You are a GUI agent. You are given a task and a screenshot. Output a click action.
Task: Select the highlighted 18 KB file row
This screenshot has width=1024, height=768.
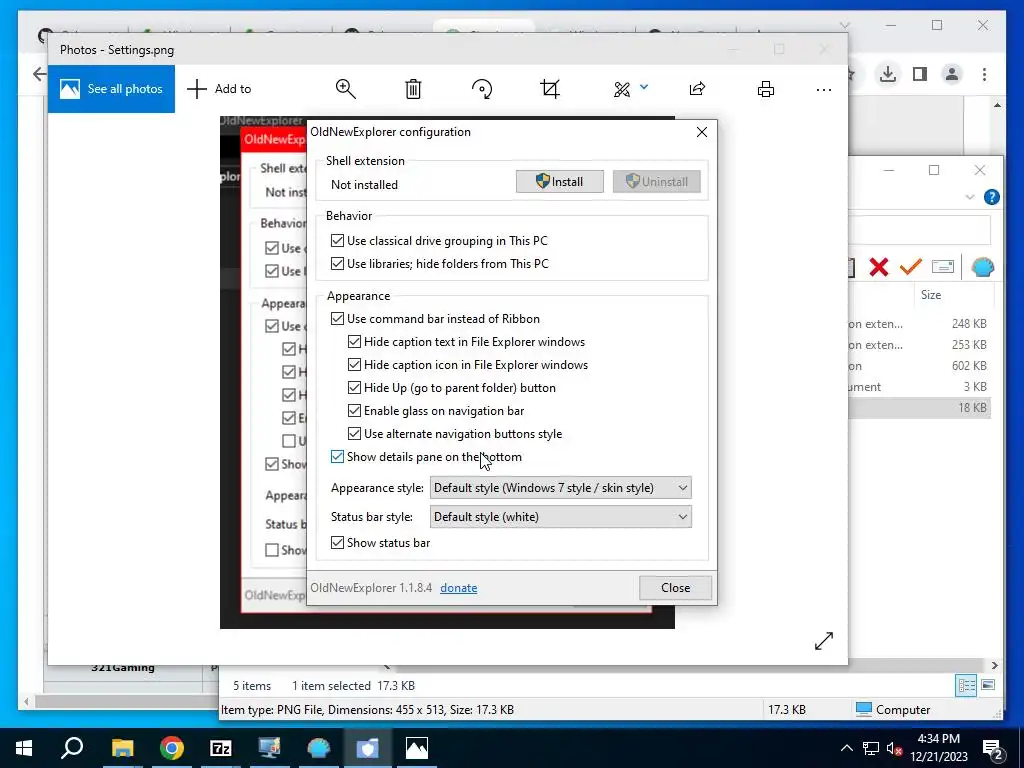919,408
